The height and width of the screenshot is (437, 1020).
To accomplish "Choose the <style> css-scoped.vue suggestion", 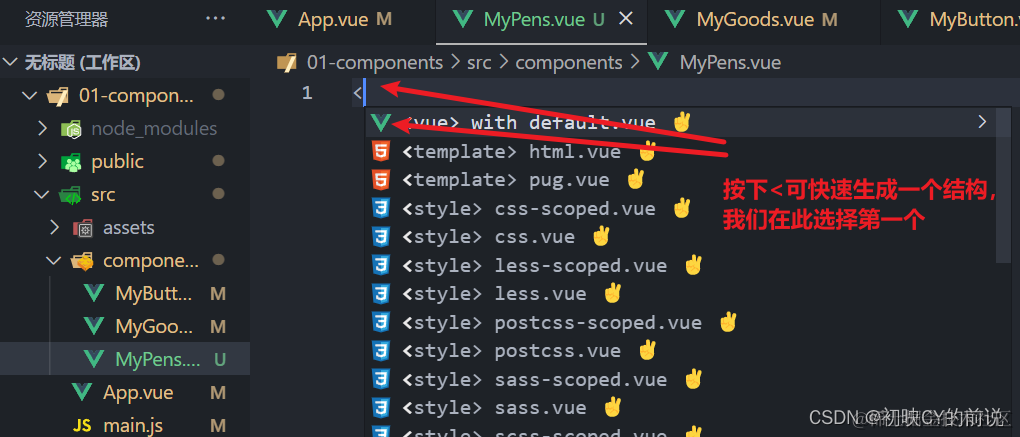I will 679,208.
